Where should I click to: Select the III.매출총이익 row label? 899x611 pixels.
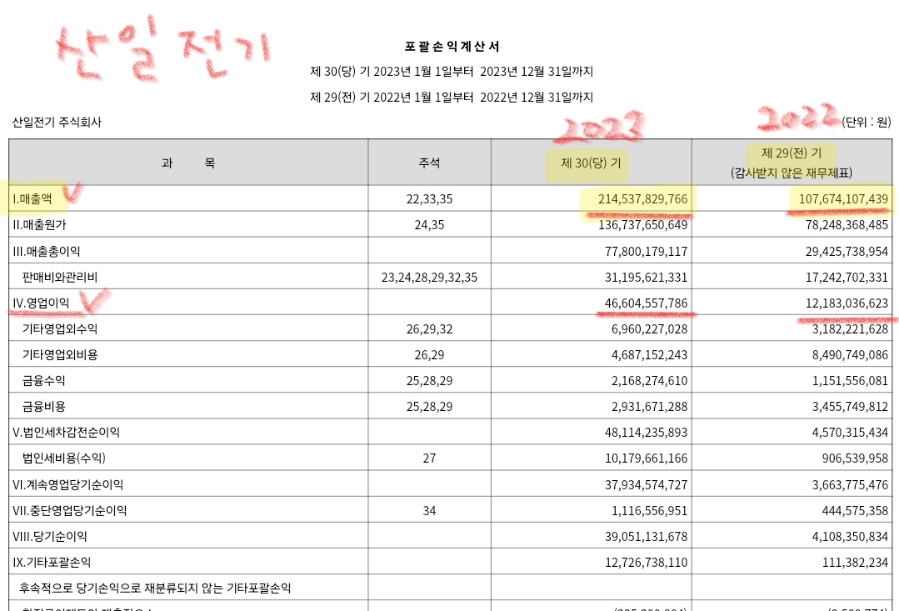(46, 251)
